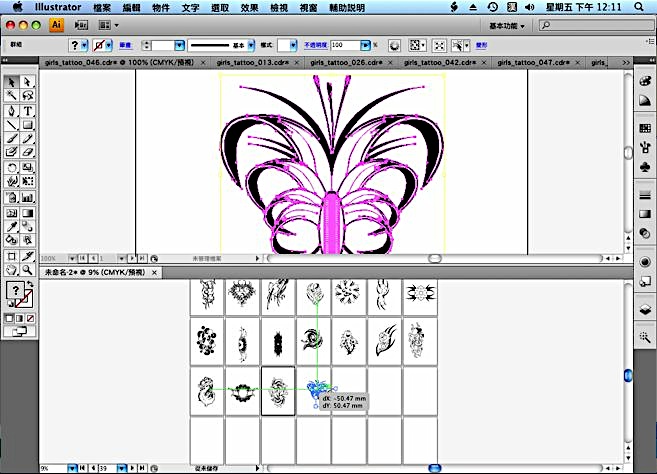This screenshot has width=657, height=474.
Task: Open stroke color dropdown in control bar
Action: tap(109, 45)
